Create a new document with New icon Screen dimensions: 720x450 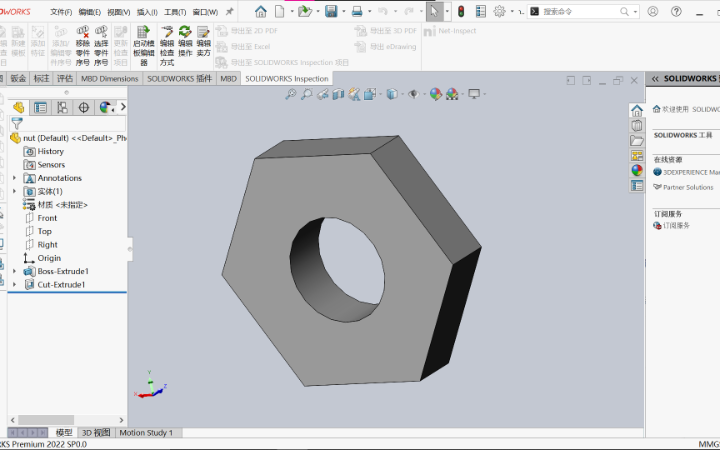pos(279,11)
